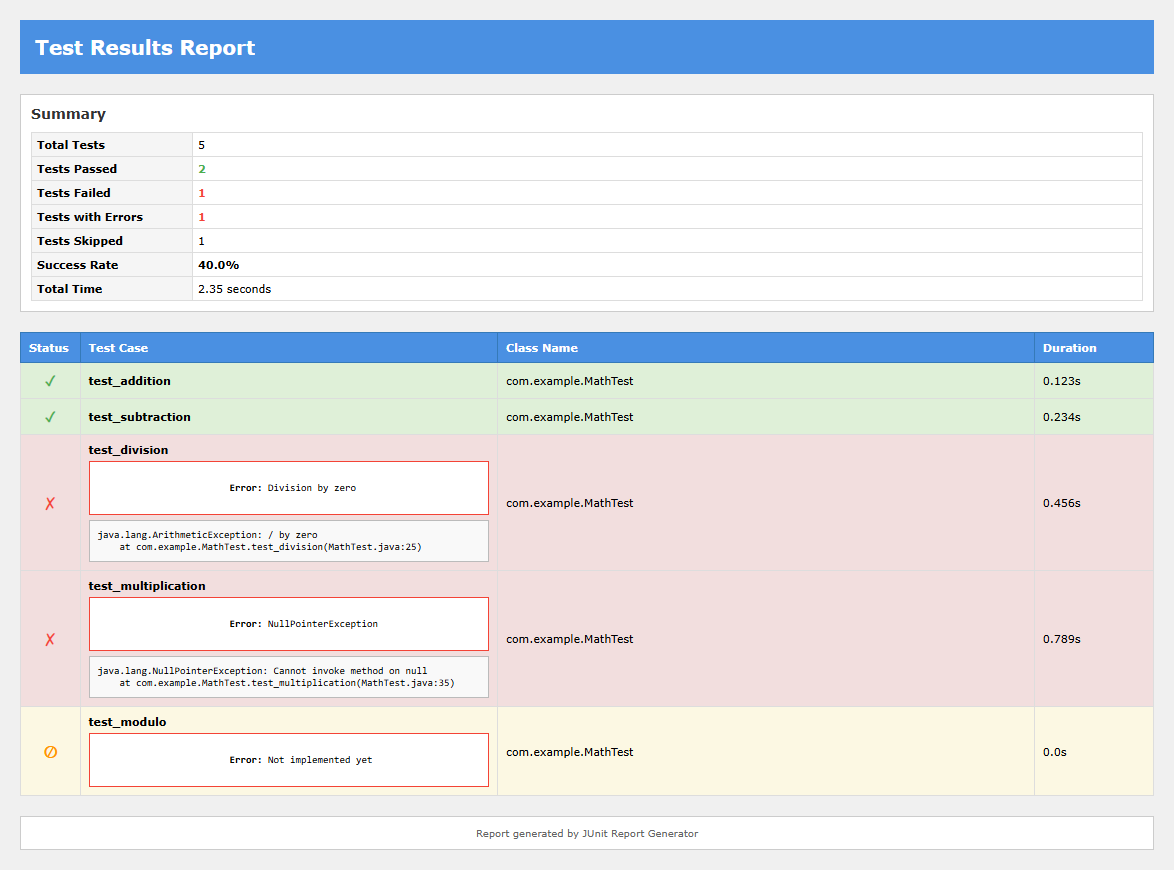Viewport: 1174px width, 870px height.
Task: Click the 0.789s duration value
Action: pos(1061,639)
